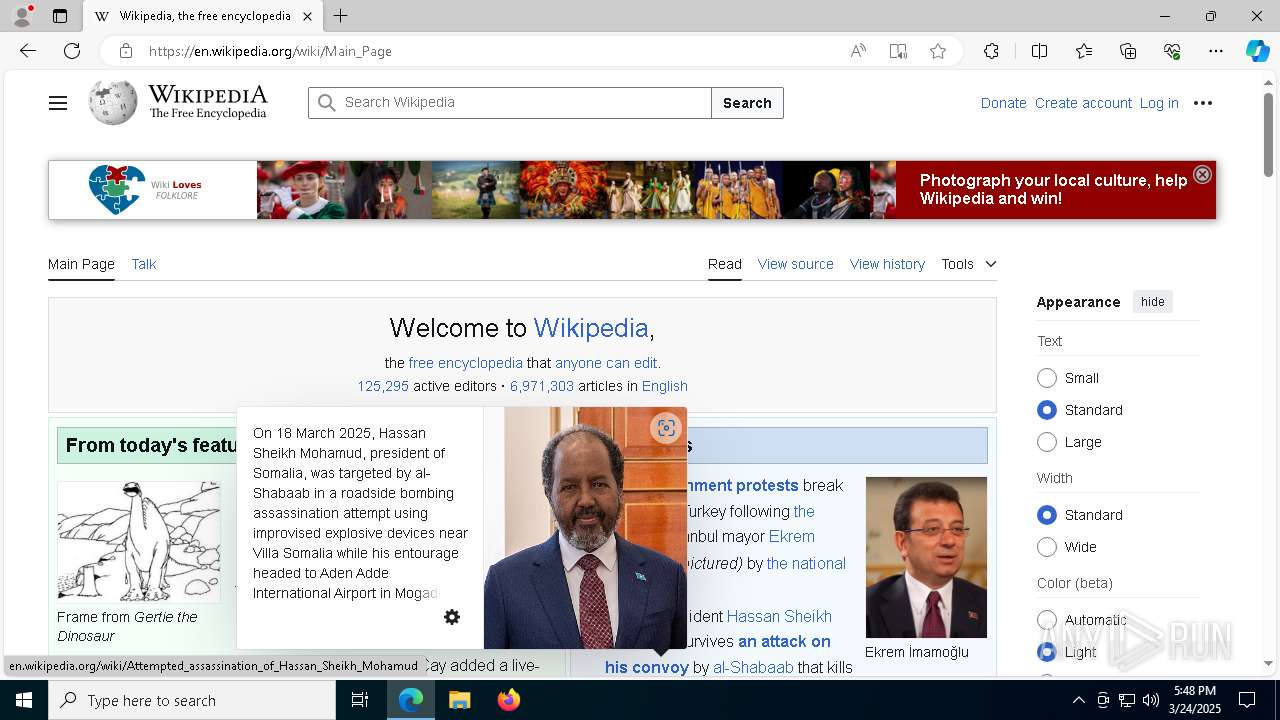Select Large text size

(x=1047, y=442)
